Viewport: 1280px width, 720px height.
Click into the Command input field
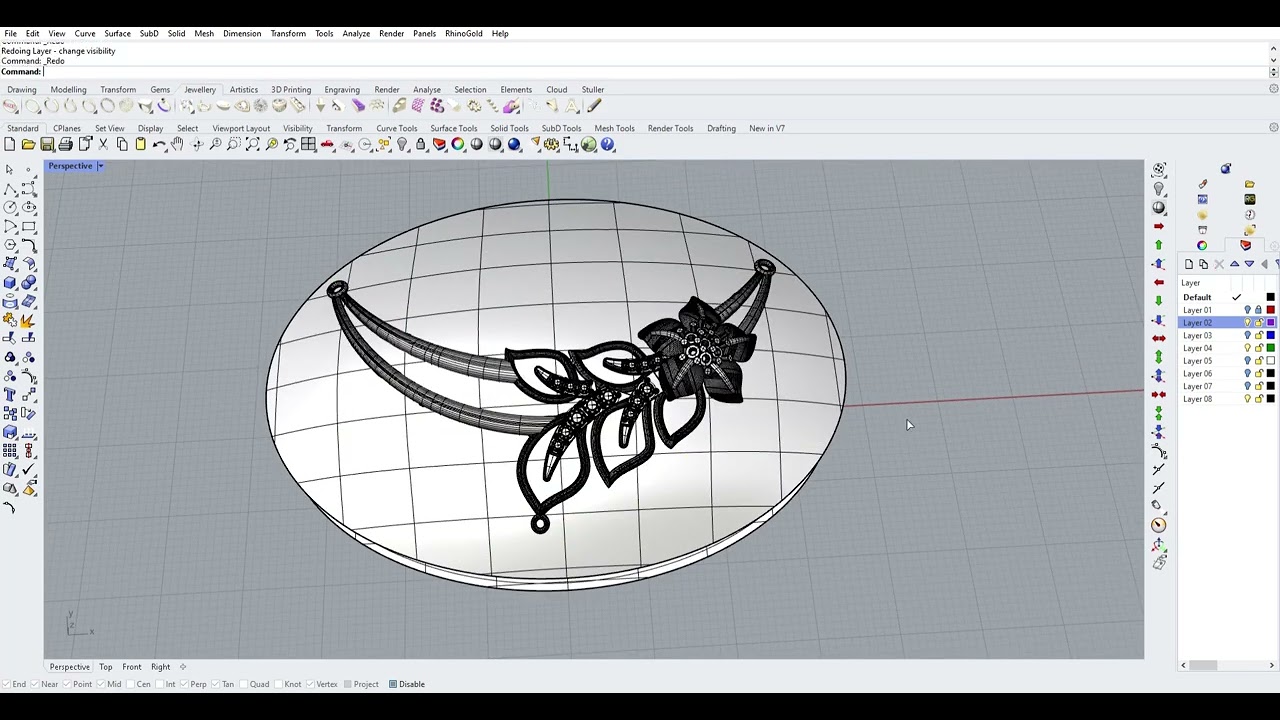click(655, 72)
